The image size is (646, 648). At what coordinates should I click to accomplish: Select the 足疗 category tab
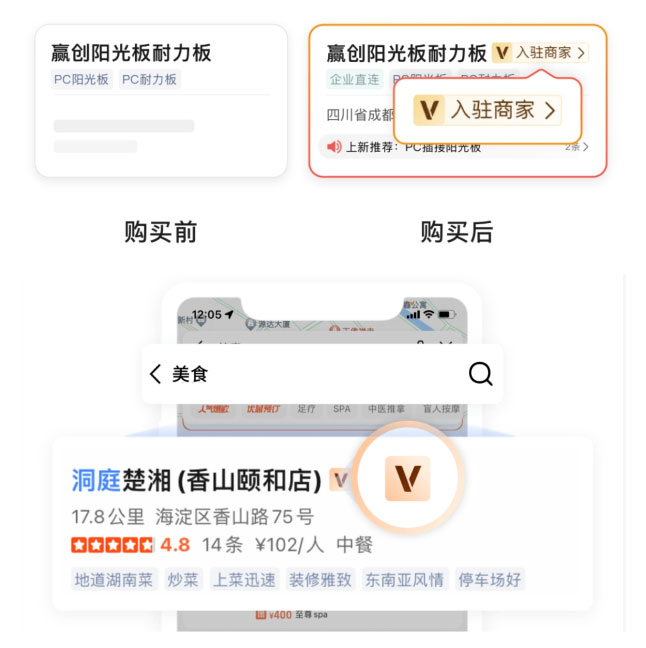tap(306, 409)
